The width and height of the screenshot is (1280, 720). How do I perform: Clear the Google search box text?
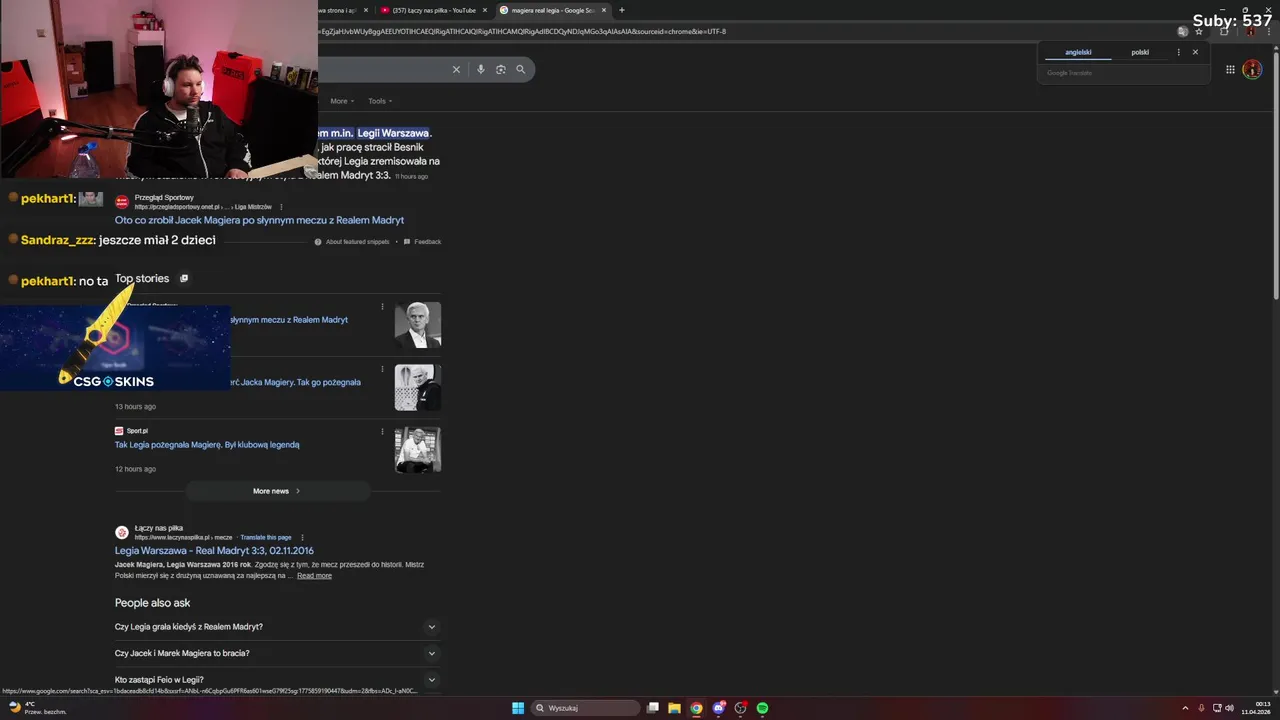(x=456, y=69)
